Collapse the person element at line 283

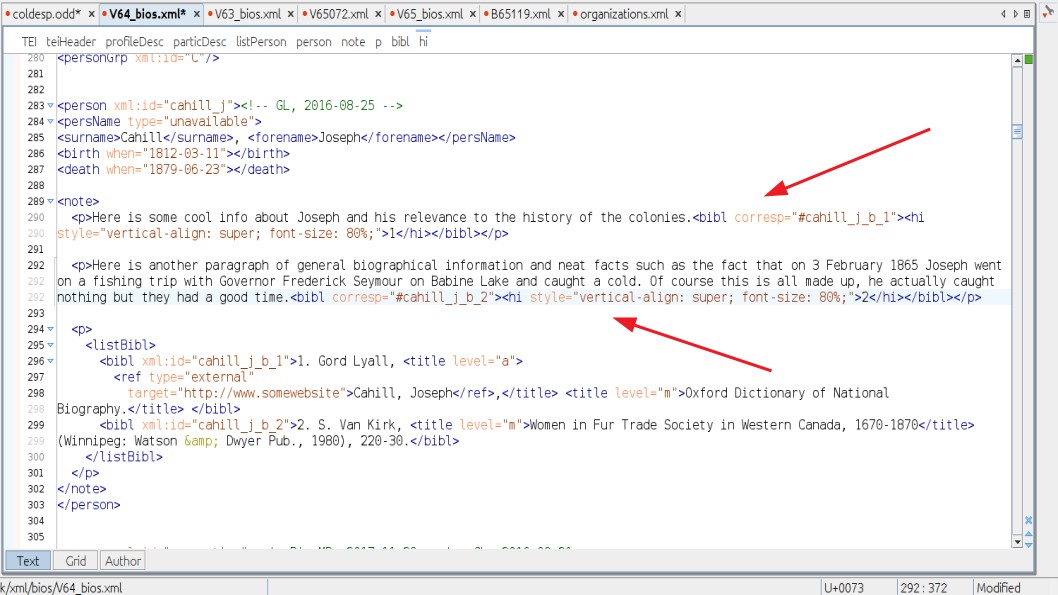pyautogui.click(x=50, y=106)
